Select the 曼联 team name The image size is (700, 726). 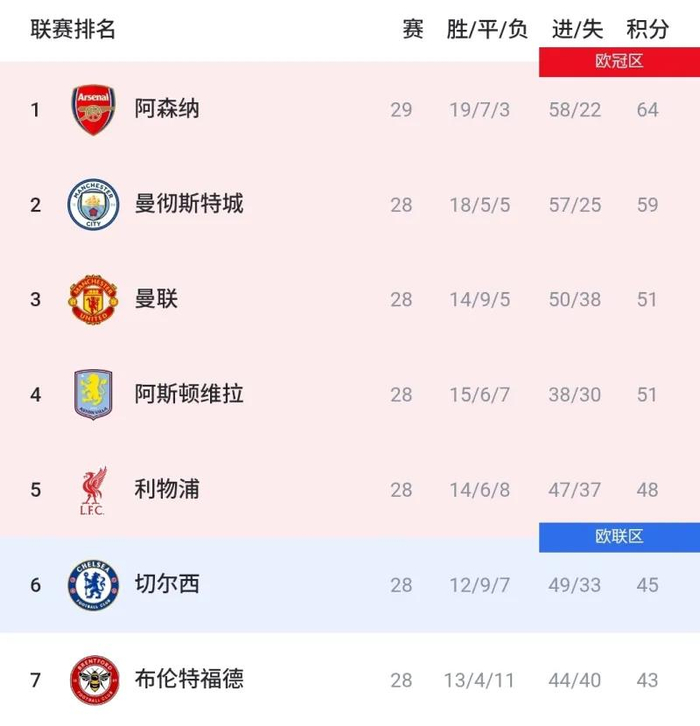(x=156, y=299)
